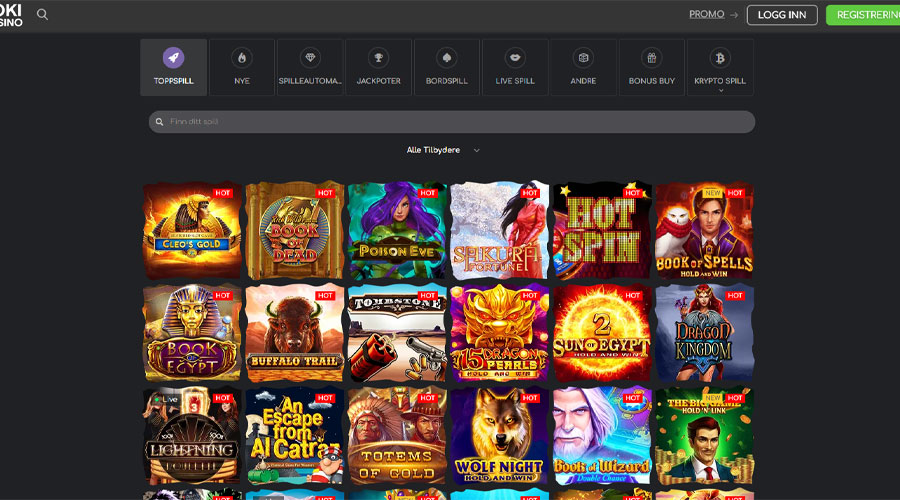The width and height of the screenshot is (900, 500).
Task: Click the arrow icon beside Promo
Action: pos(734,15)
